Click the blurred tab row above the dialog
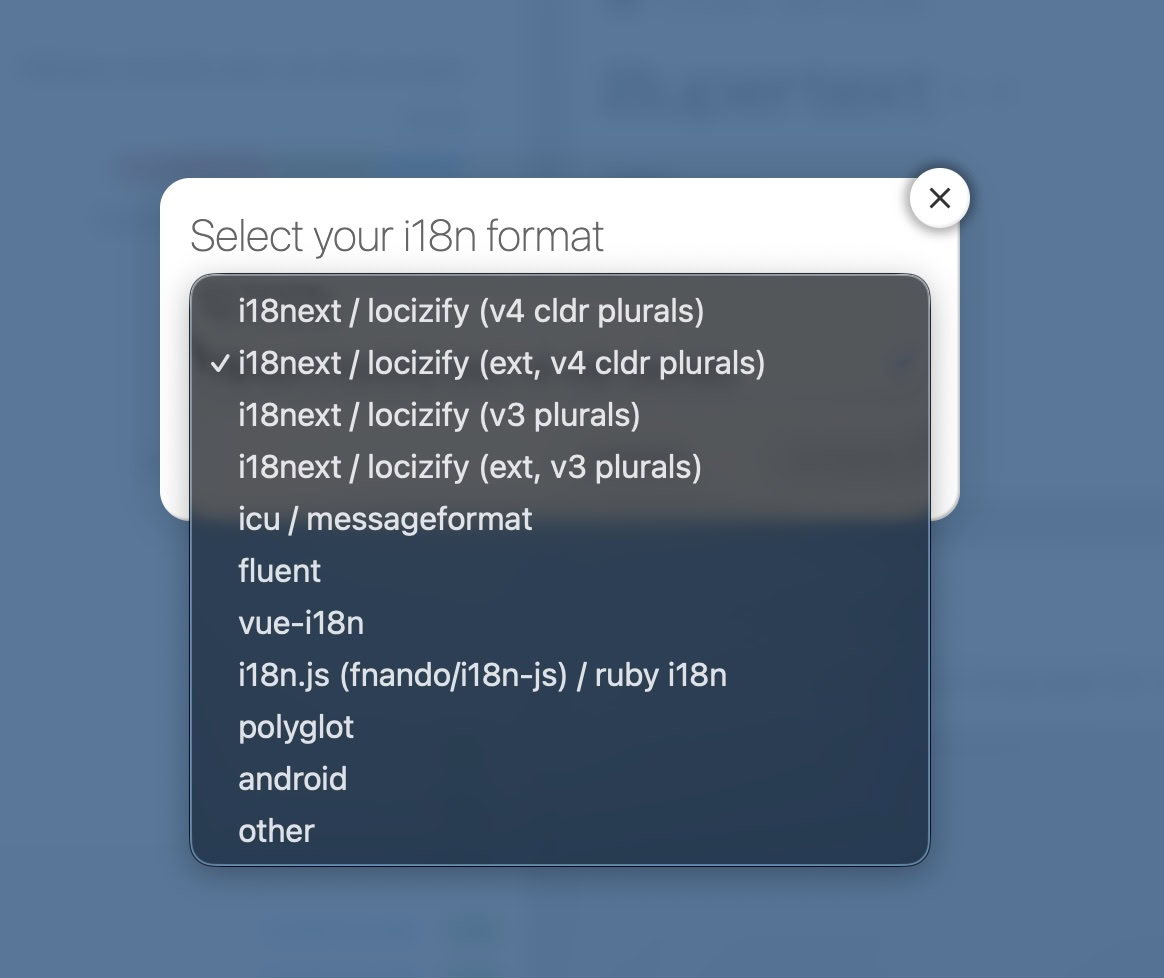 point(290,166)
